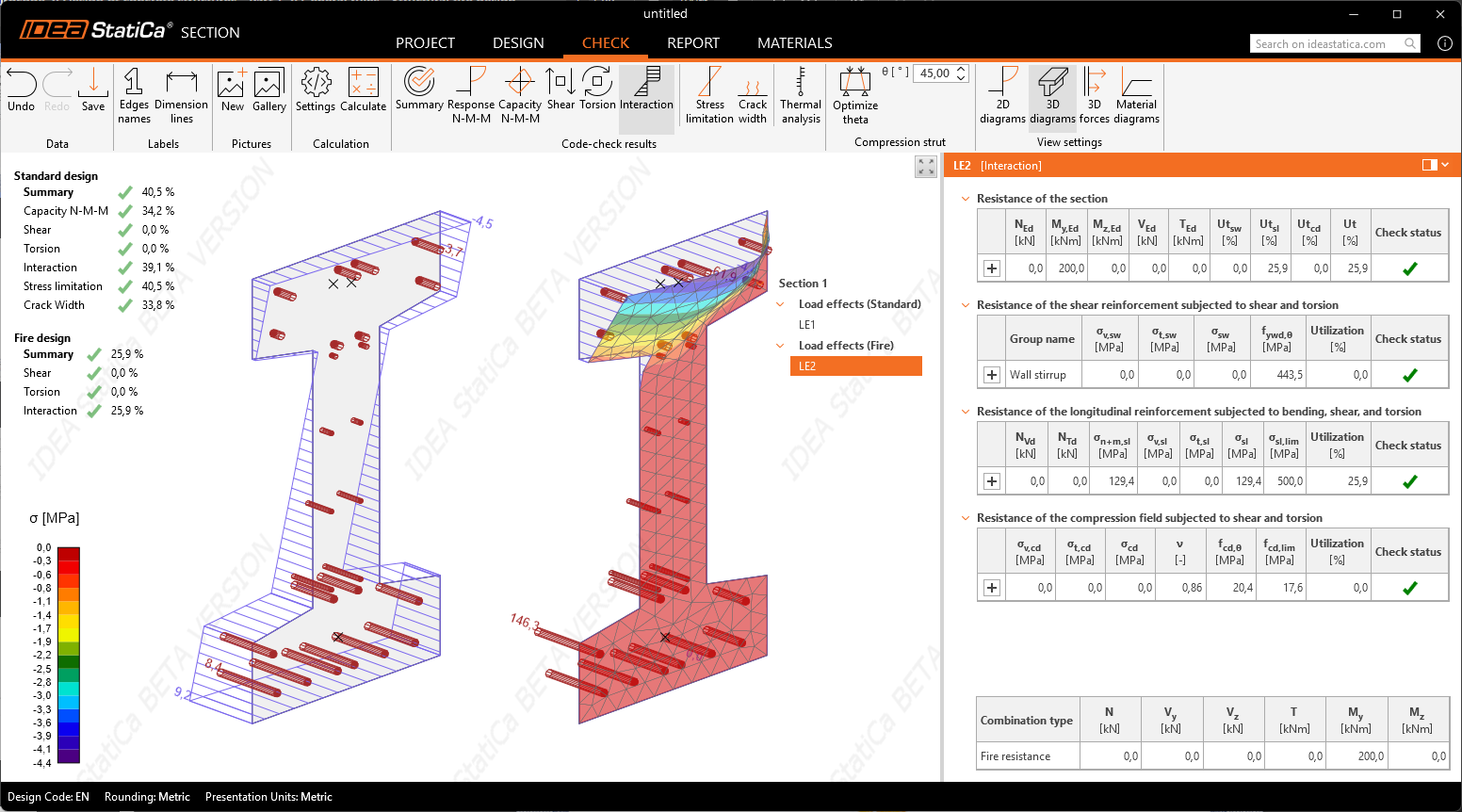Open the picture Gallery
Image resolution: width=1462 pixels, height=812 pixels.
pos(269,90)
